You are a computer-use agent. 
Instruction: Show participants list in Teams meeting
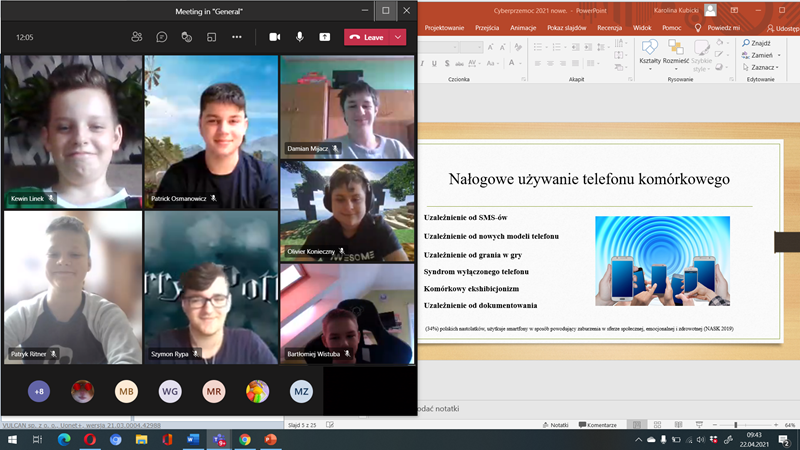click(136, 37)
